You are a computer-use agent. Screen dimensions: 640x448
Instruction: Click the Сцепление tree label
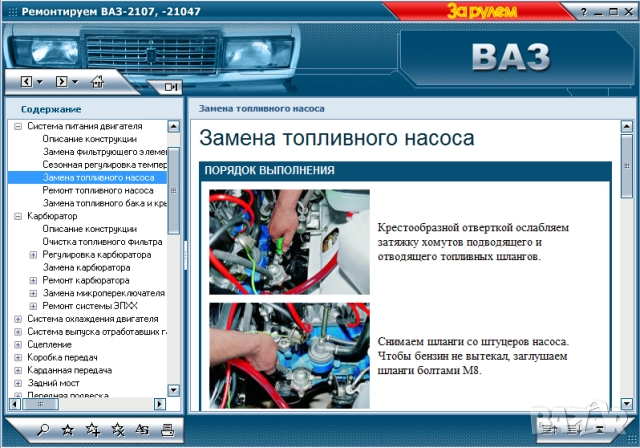point(49,345)
